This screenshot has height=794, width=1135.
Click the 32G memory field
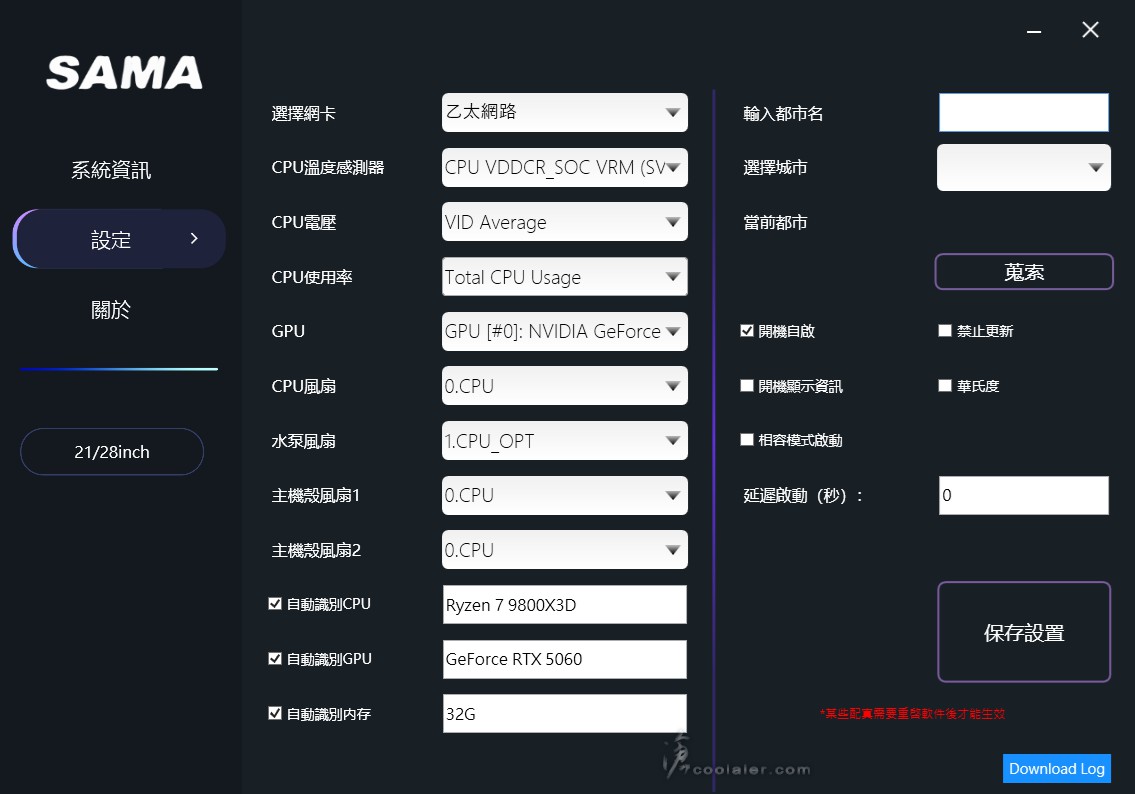[x=565, y=714]
